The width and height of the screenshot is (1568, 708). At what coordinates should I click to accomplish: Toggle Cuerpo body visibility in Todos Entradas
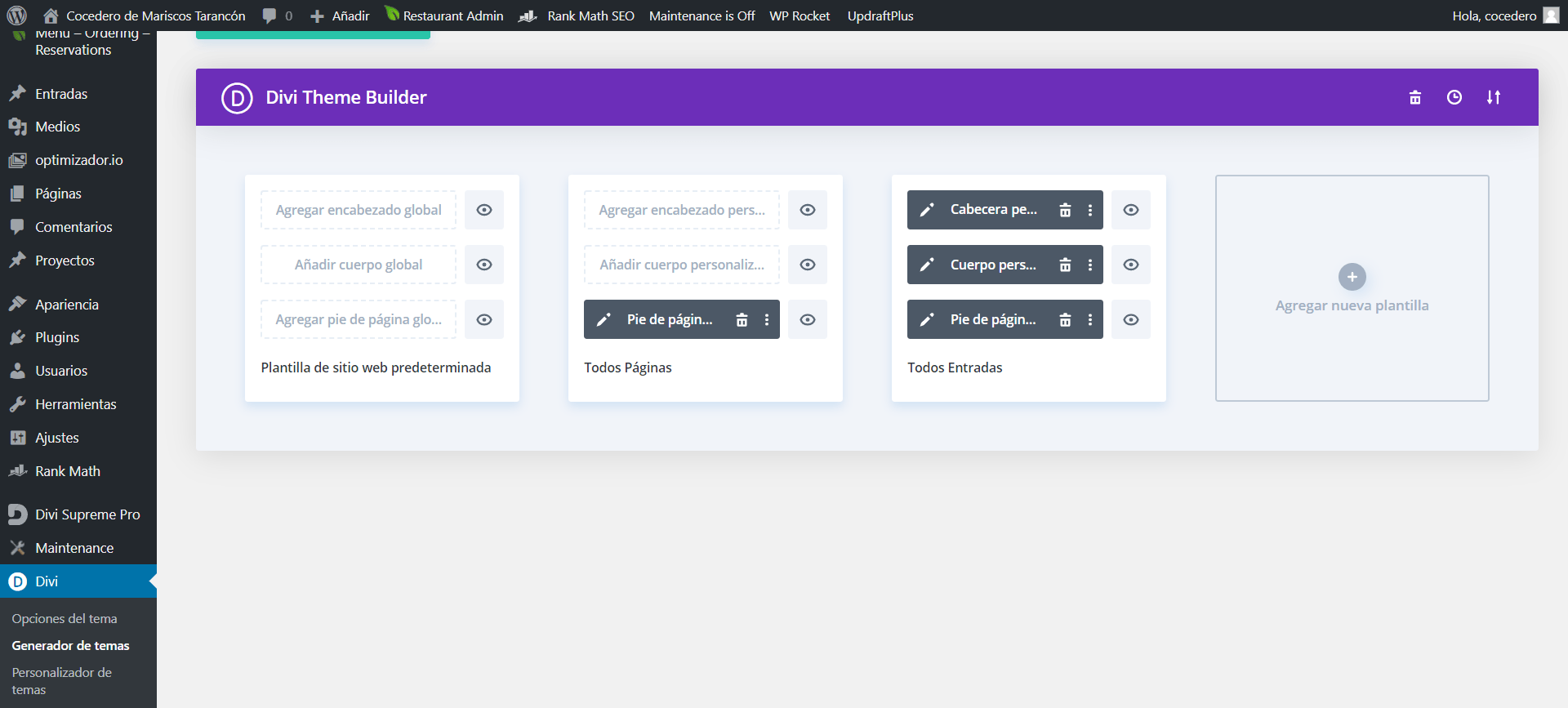pos(1131,265)
